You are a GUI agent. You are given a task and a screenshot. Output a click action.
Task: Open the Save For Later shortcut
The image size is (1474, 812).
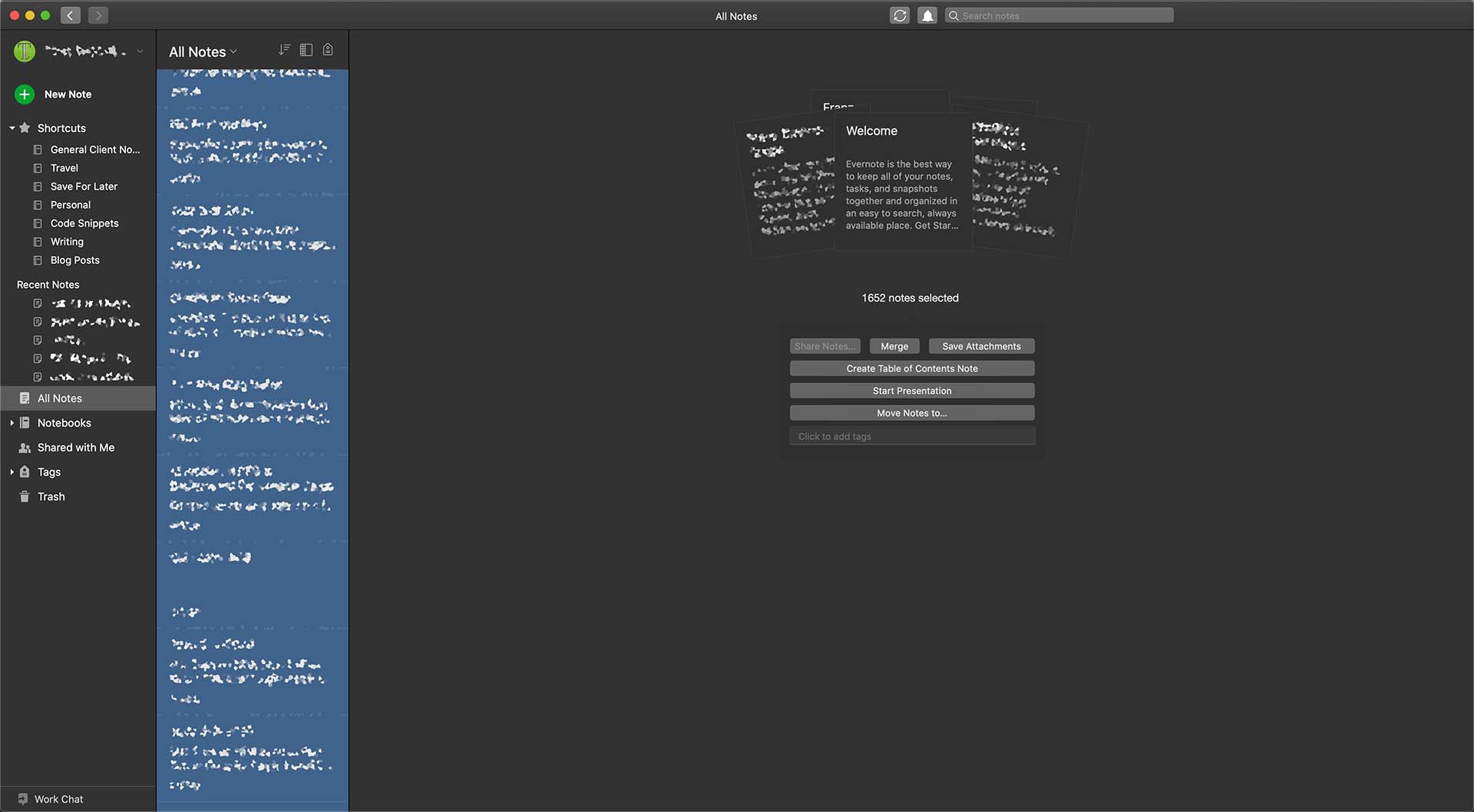pos(84,186)
